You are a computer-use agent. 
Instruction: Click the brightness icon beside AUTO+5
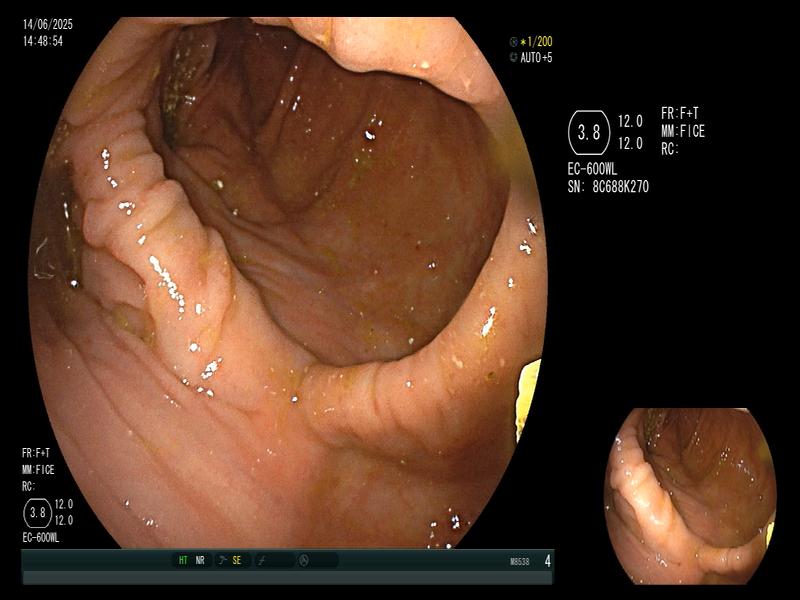click(513, 58)
